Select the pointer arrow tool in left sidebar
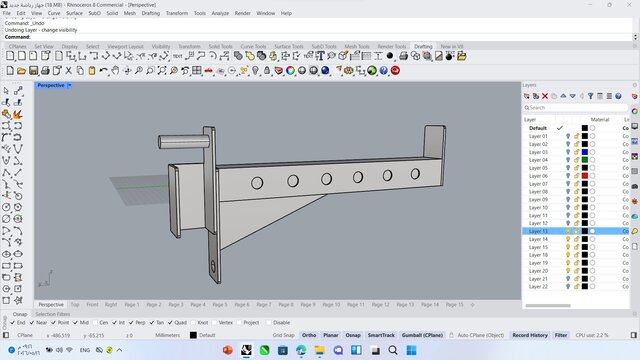This screenshot has height=360, width=640. pos(6,91)
